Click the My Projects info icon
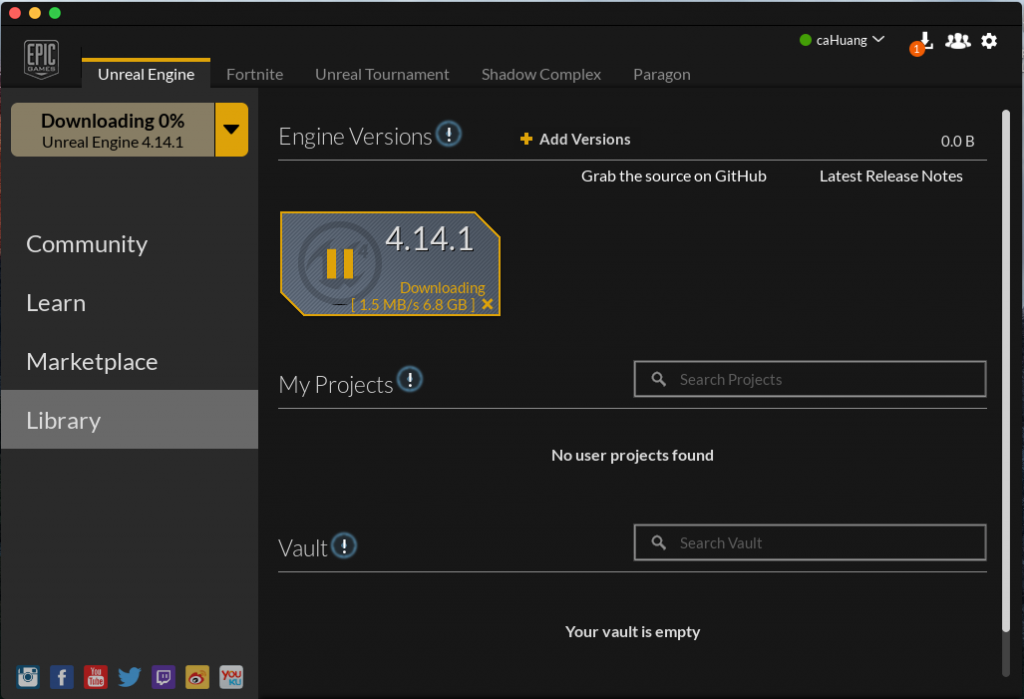 click(409, 379)
